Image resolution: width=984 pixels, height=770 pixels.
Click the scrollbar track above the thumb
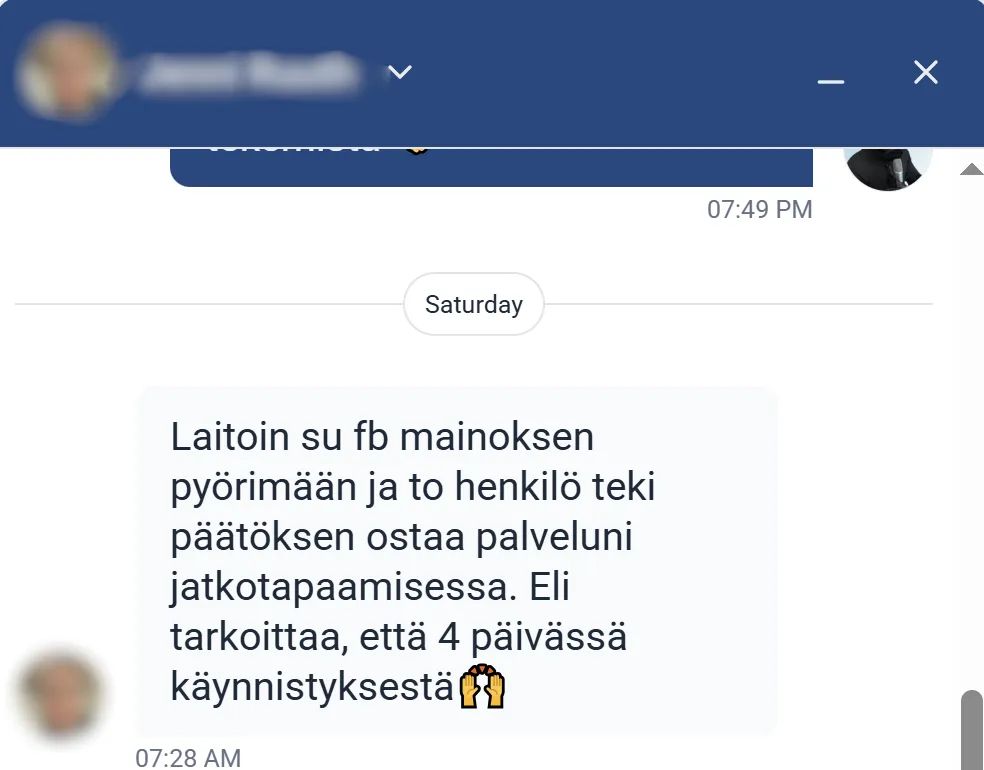[972, 433]
